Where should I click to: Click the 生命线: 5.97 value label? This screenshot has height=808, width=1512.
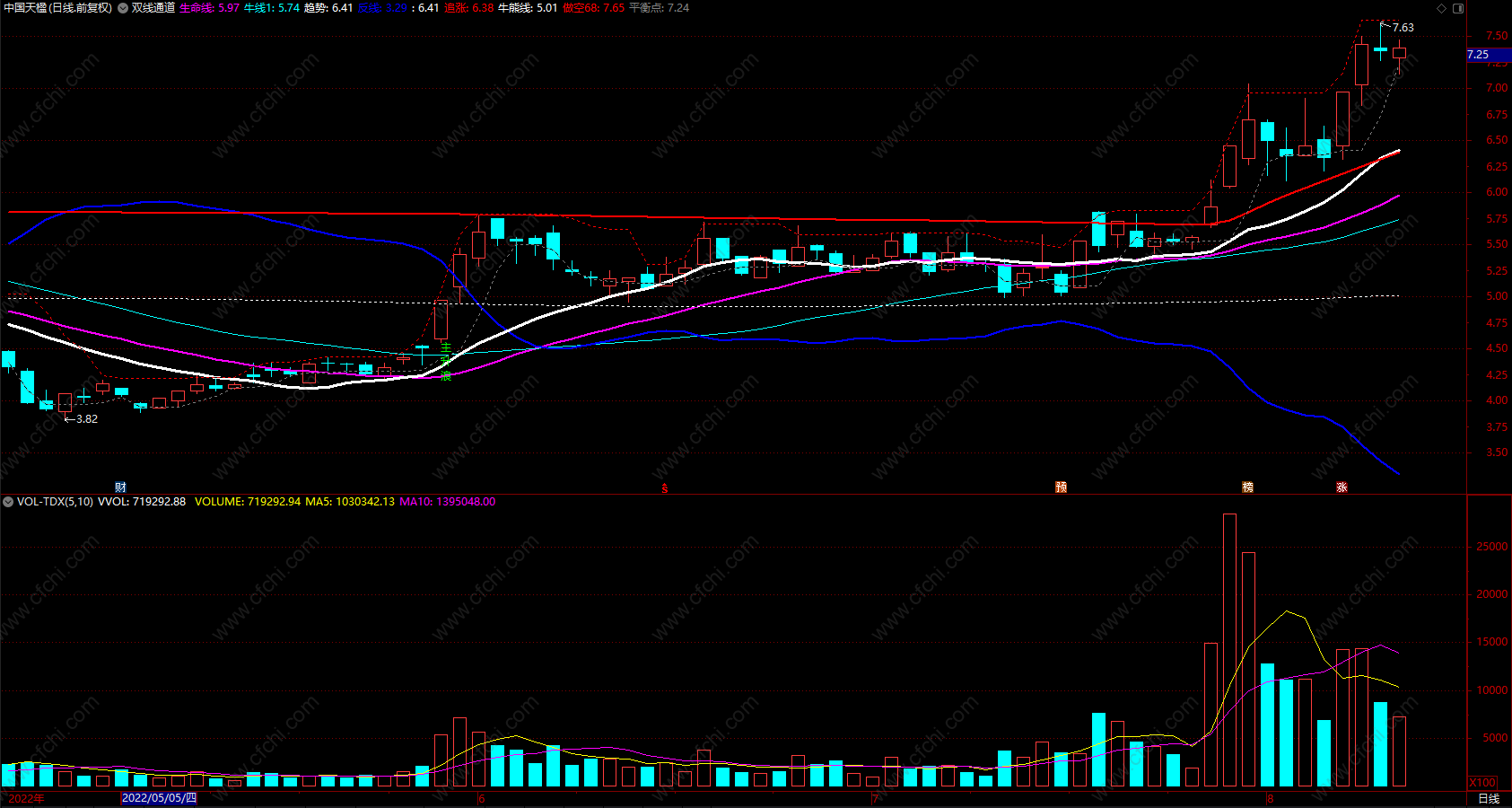click(x=210, y=8)
